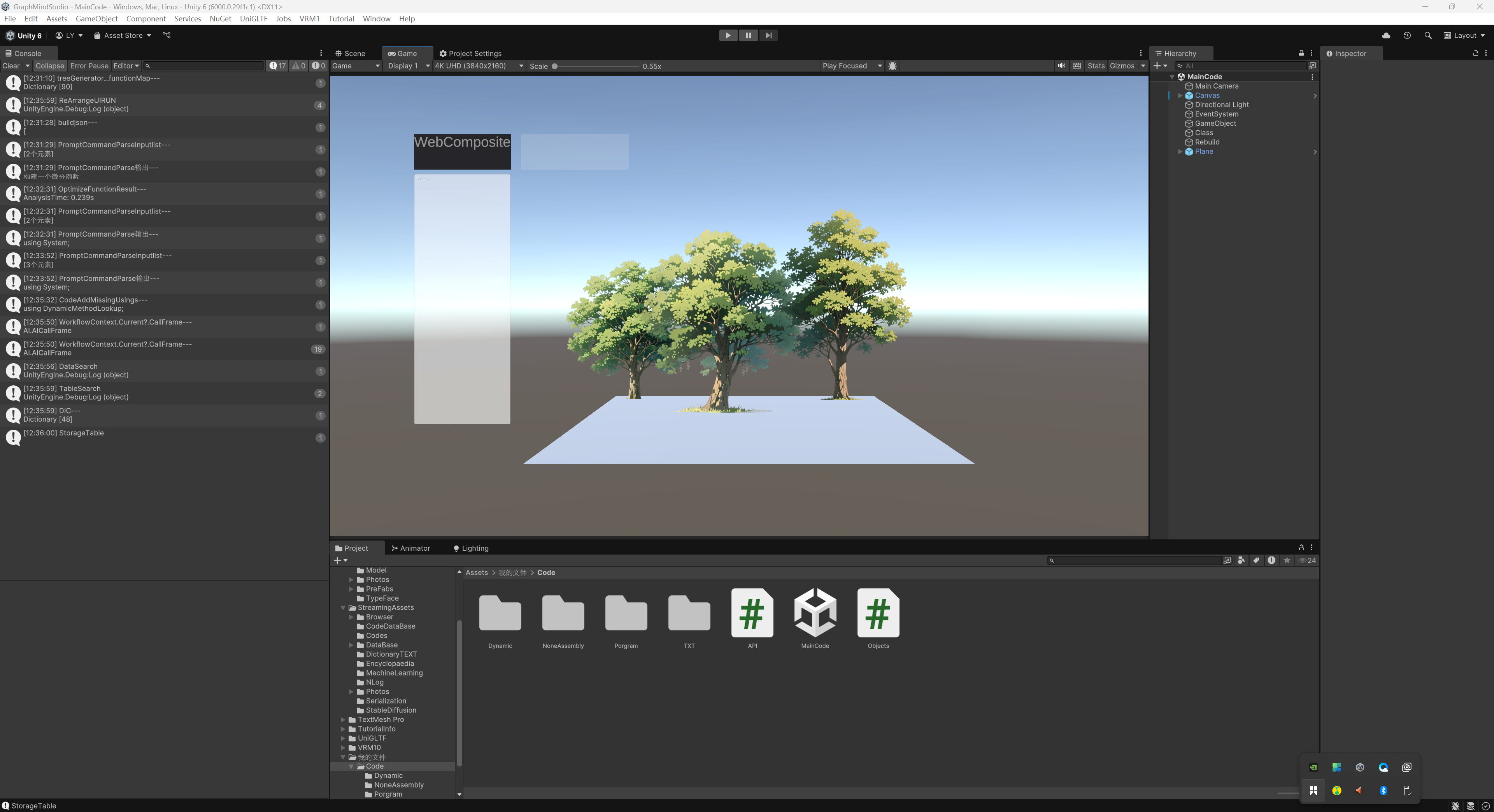Viewport: 1494px width, 812px height.
Task: Toggle Collapse in the Console
Action: point(49,65)
